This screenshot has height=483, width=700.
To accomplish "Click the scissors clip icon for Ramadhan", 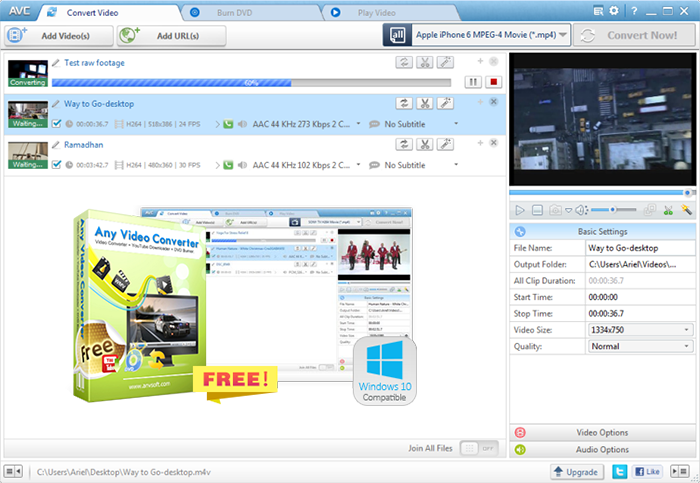I will coord(425,144).
